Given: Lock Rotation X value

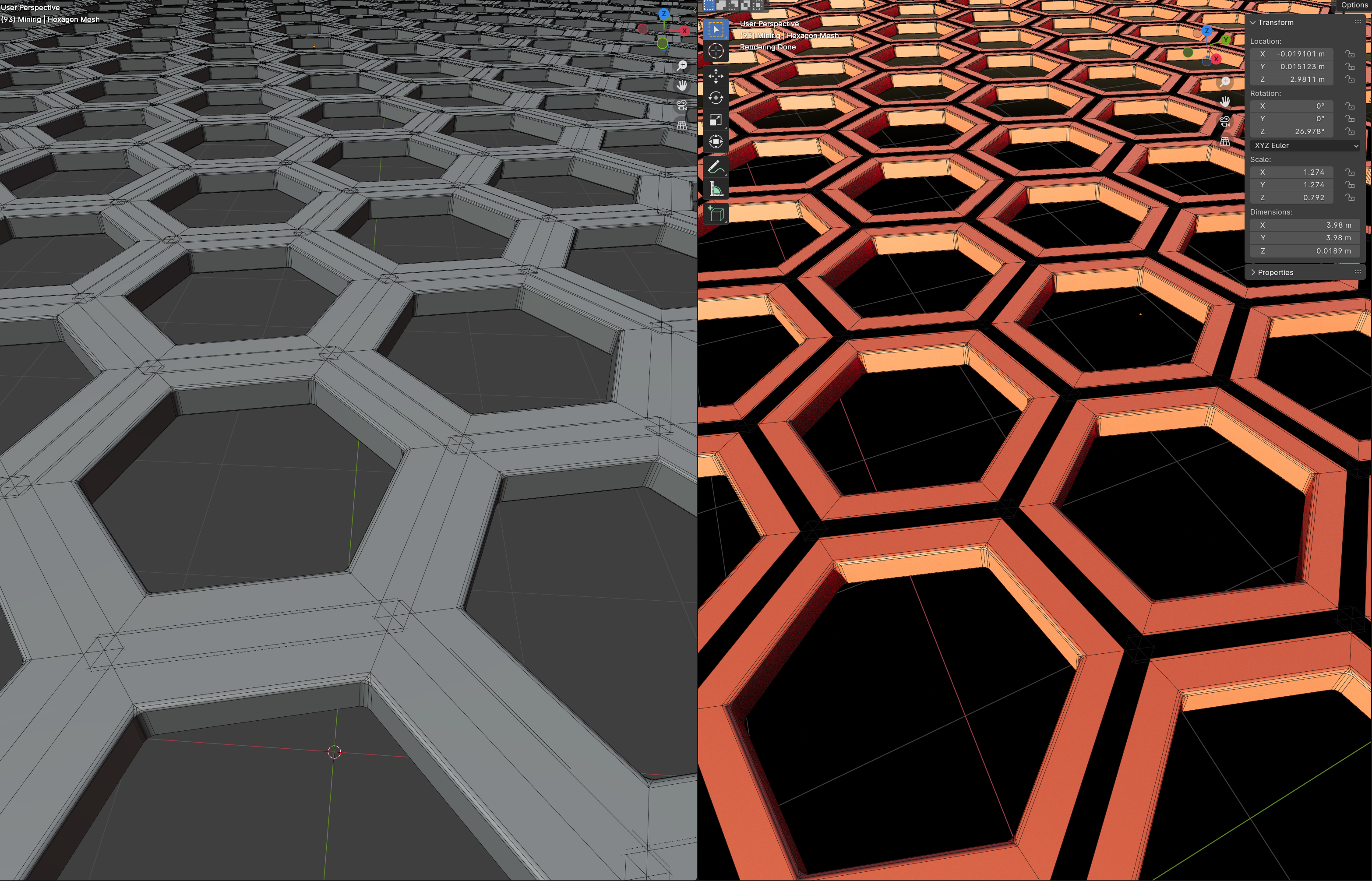Looking at the screenshot, I should click(1350, 106).
